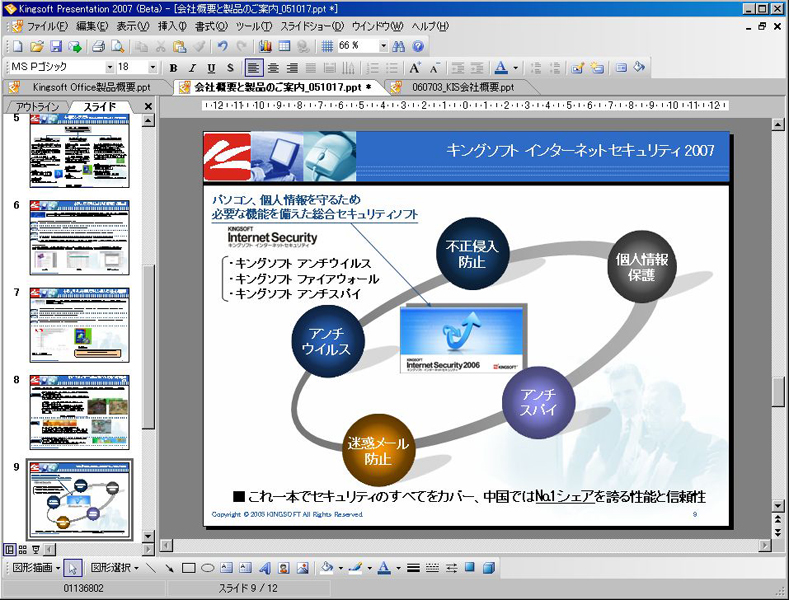Open the zoom percentage dropdown showing 66 %
The width and height of the screenshot is (789, 600).
(383, 46)
